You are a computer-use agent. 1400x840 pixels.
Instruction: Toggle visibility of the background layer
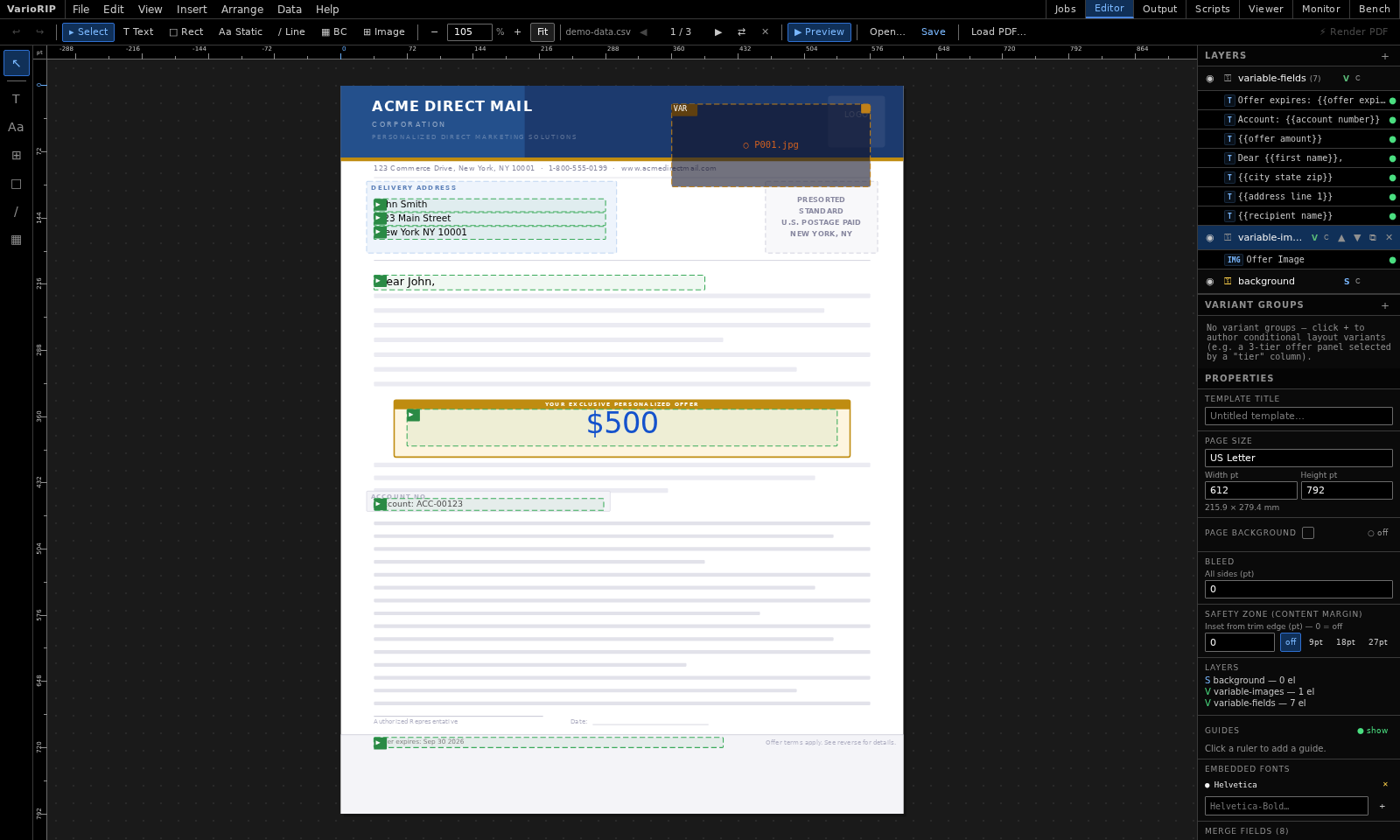coord(1210,282)
